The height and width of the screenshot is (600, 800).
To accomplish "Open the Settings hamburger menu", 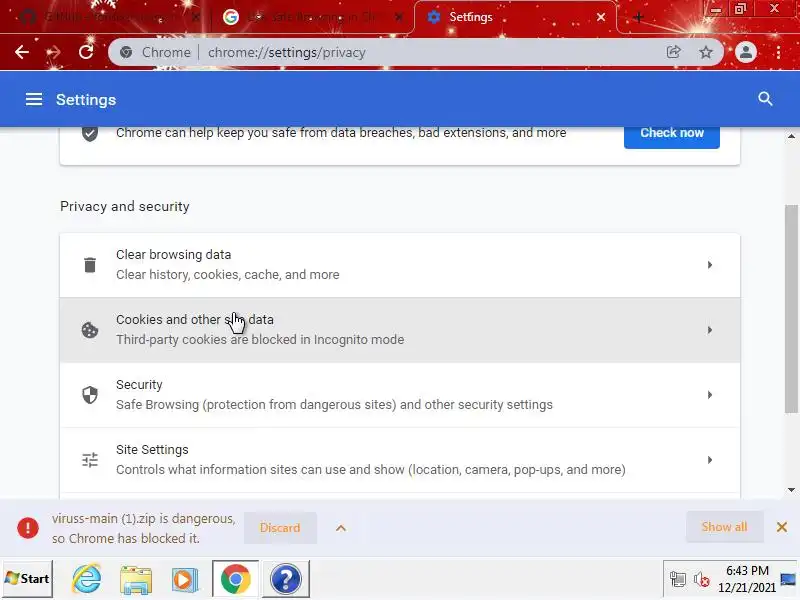I will click(34, 99).
